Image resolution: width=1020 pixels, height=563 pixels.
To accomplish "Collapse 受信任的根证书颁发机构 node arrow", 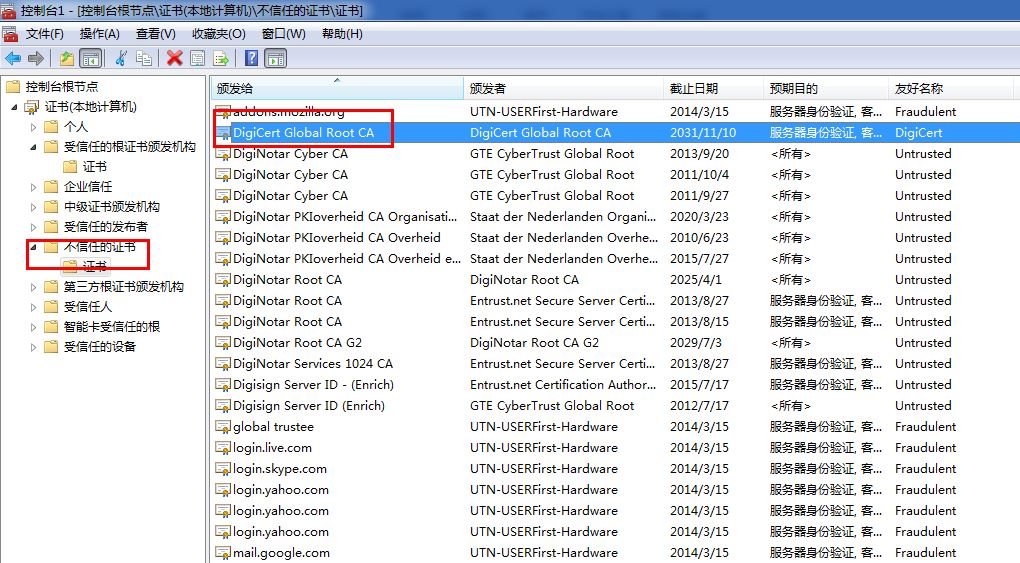I will pos(33,147).
